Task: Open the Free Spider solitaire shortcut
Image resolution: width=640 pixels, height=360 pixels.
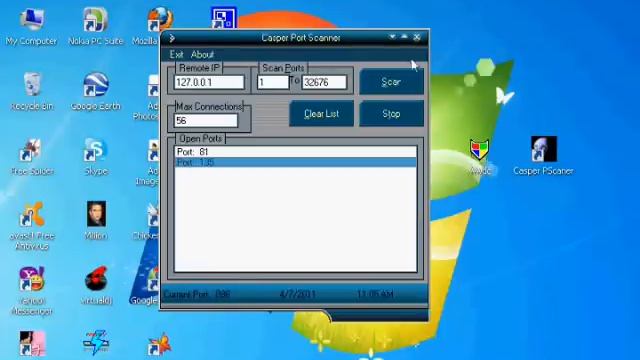Action: (30, 149)
